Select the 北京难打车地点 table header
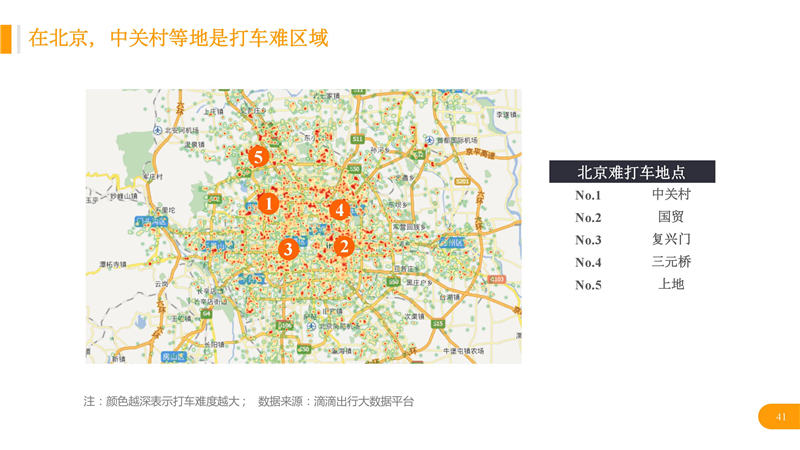Image resolution: width=800 pixels, height=450 pixels. (x=631, y=171)
